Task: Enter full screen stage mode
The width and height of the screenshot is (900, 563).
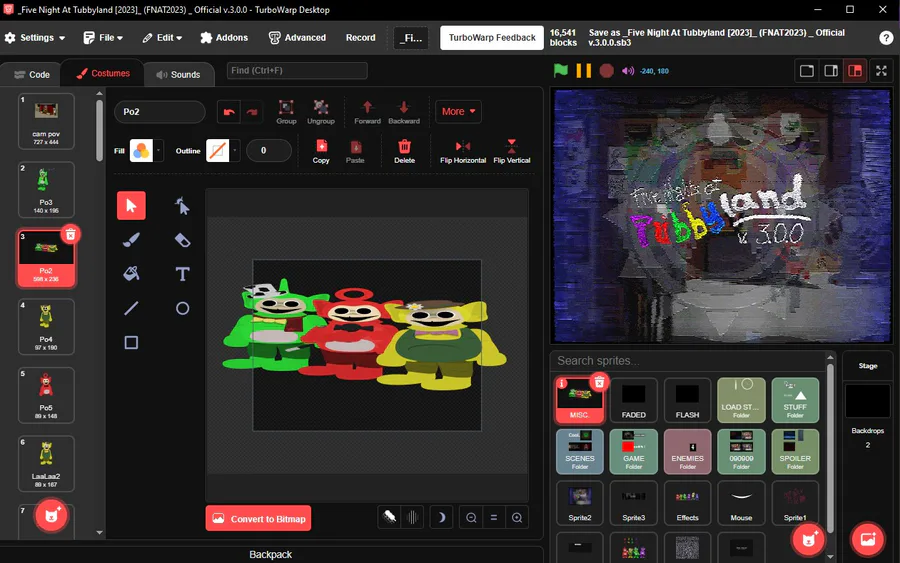Action: tap(881, 71)
